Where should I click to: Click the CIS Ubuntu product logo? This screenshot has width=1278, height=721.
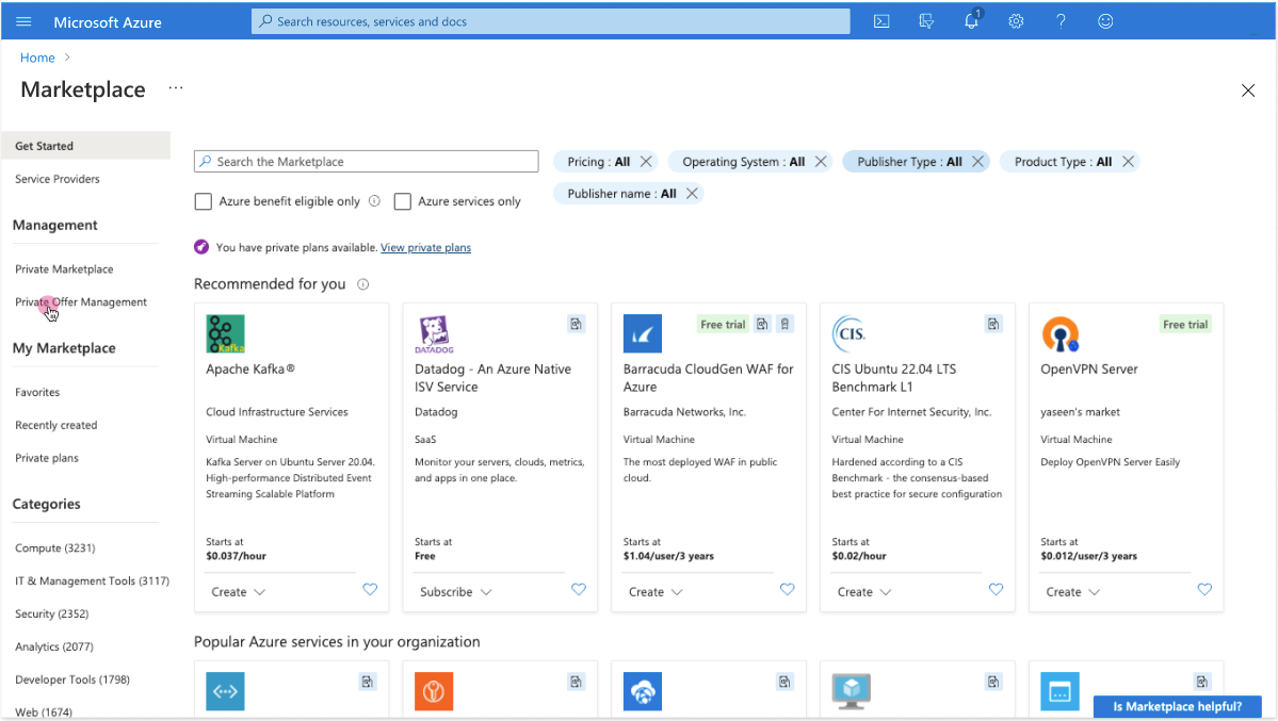tap(851, 333)
